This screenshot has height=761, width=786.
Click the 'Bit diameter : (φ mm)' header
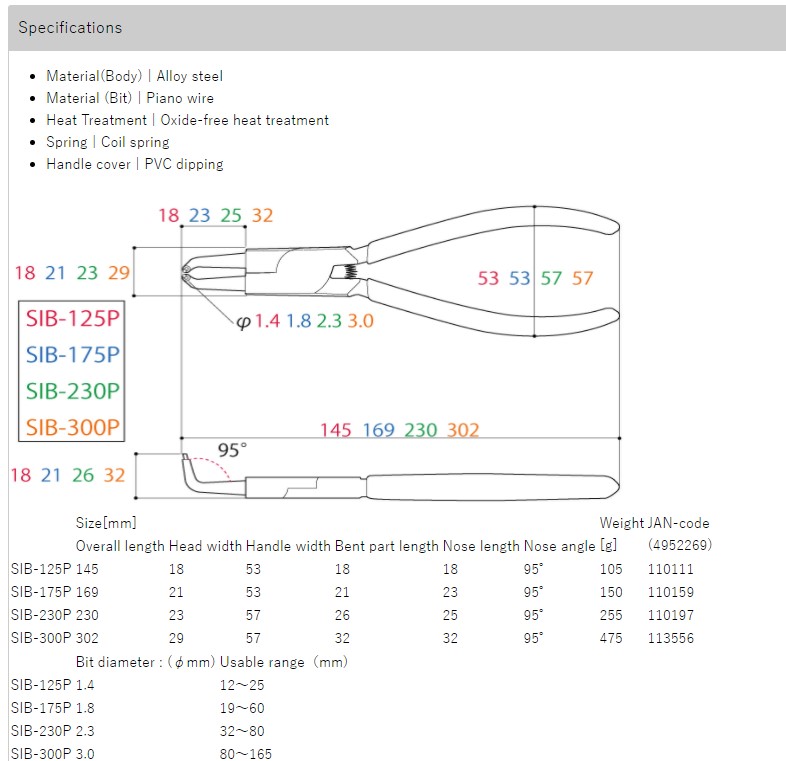click(145, 662)
